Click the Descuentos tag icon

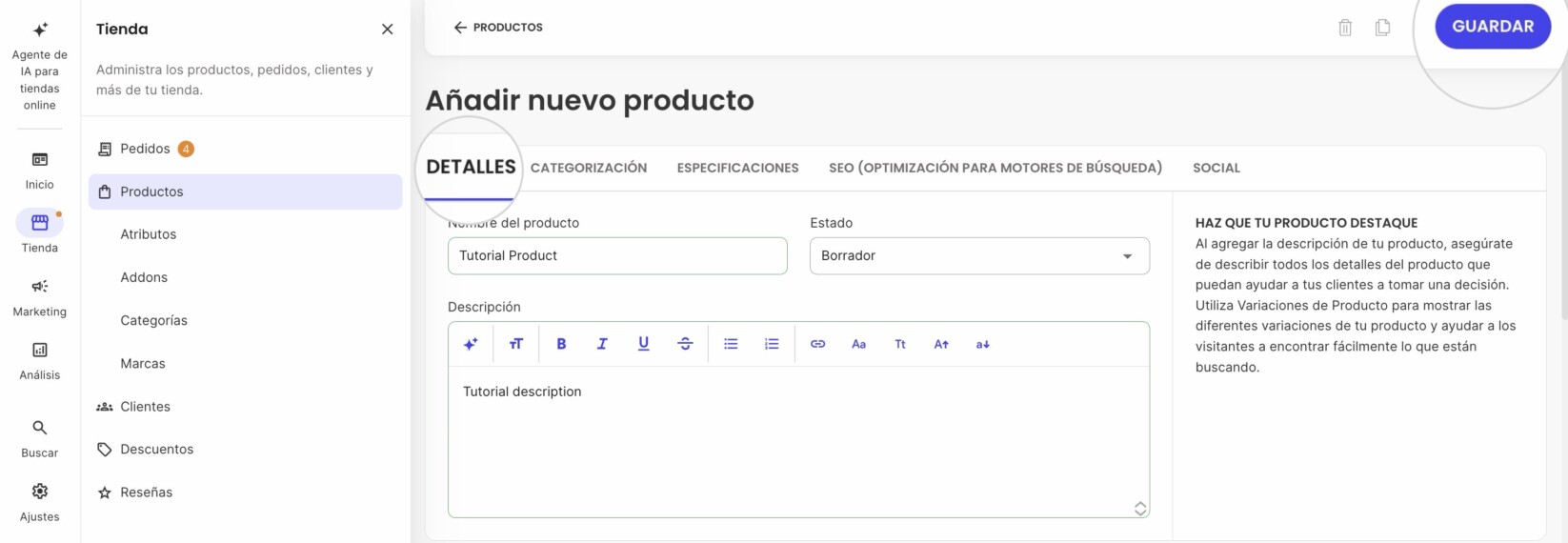[105, 450]
